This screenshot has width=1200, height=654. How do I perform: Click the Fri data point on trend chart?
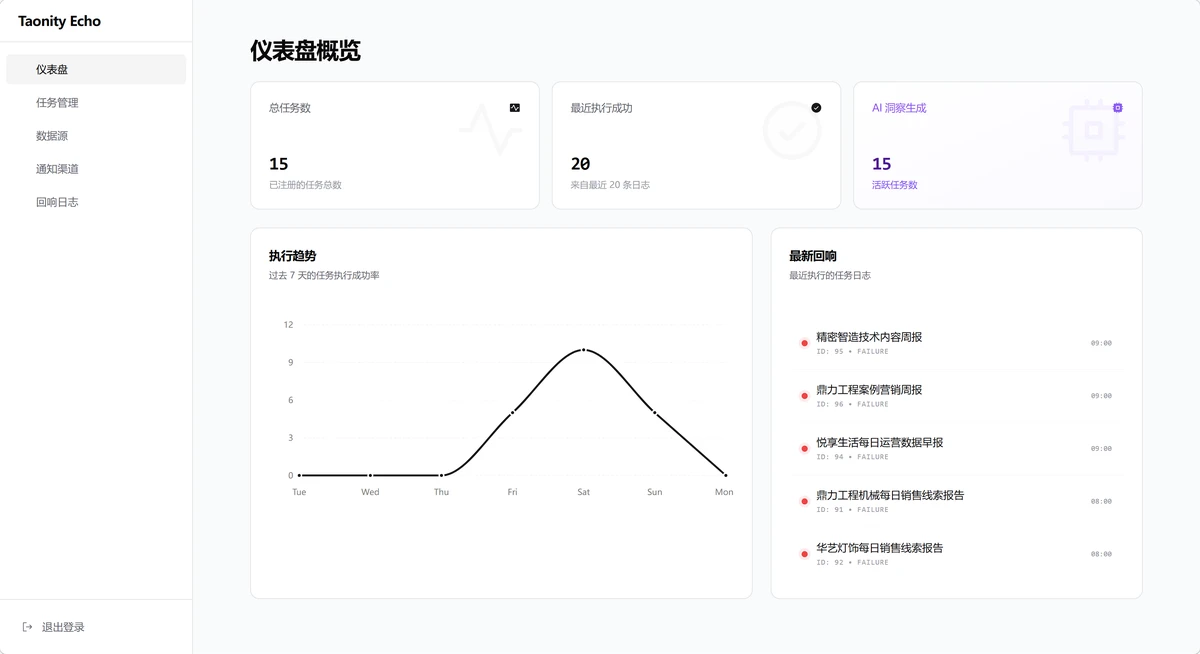click(x=512, y=412)
